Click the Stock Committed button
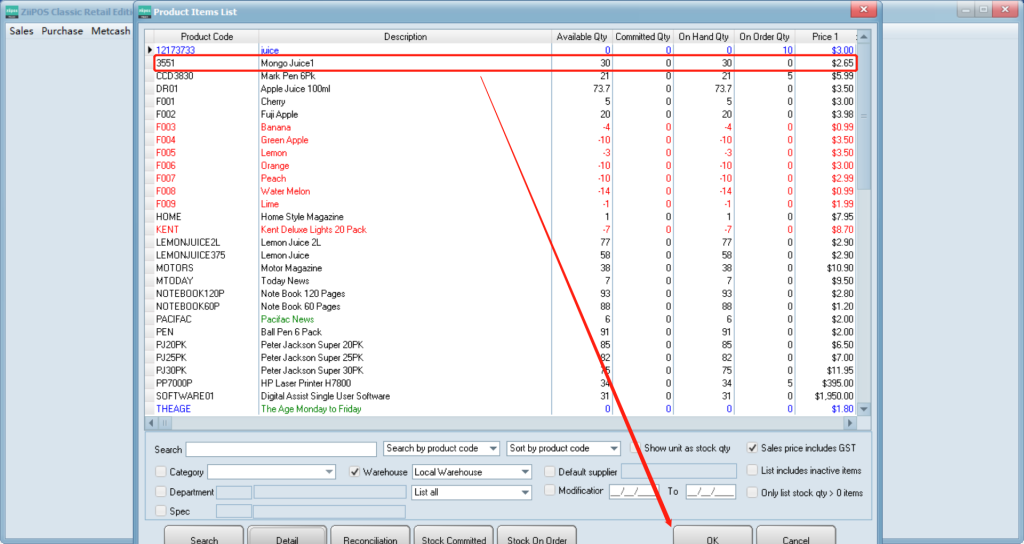1024x544 pixels. tap(453, 539)
